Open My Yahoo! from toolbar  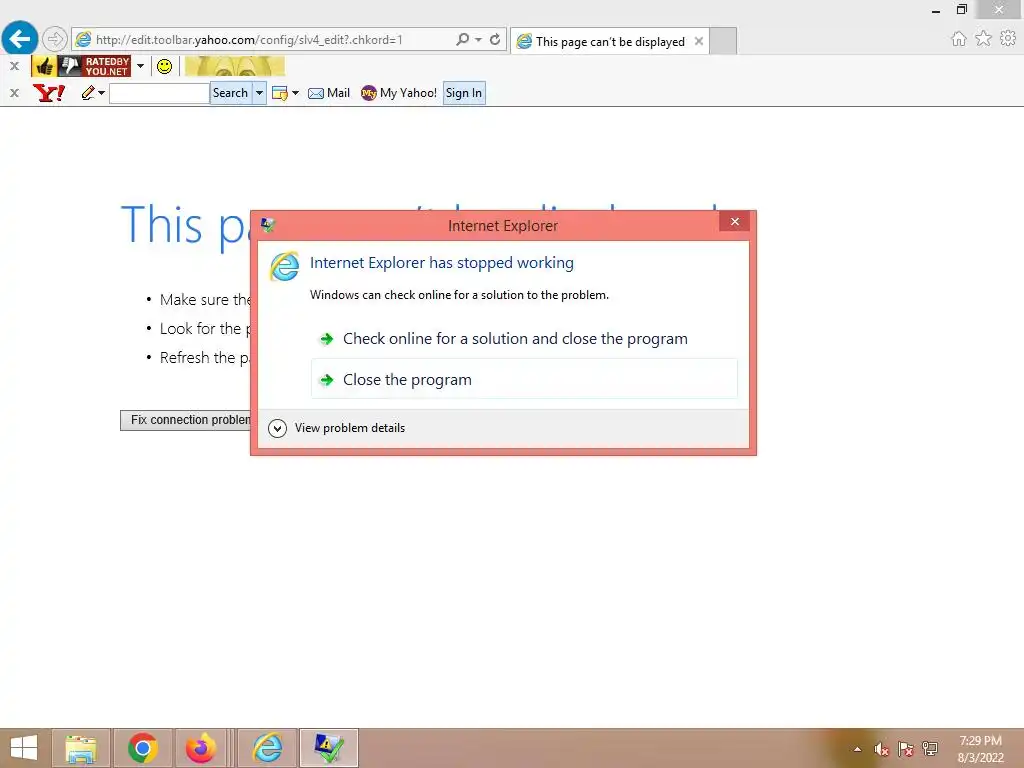click(399, 93)
